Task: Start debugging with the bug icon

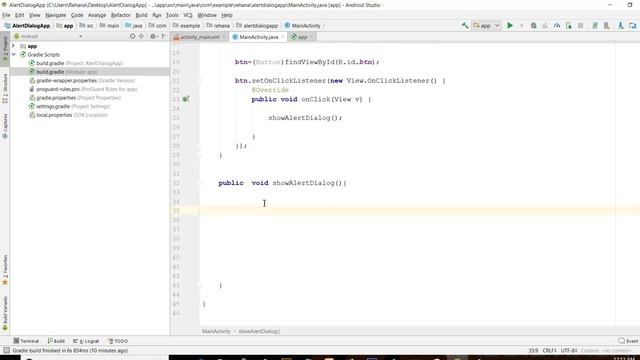Action: point(533,25)
